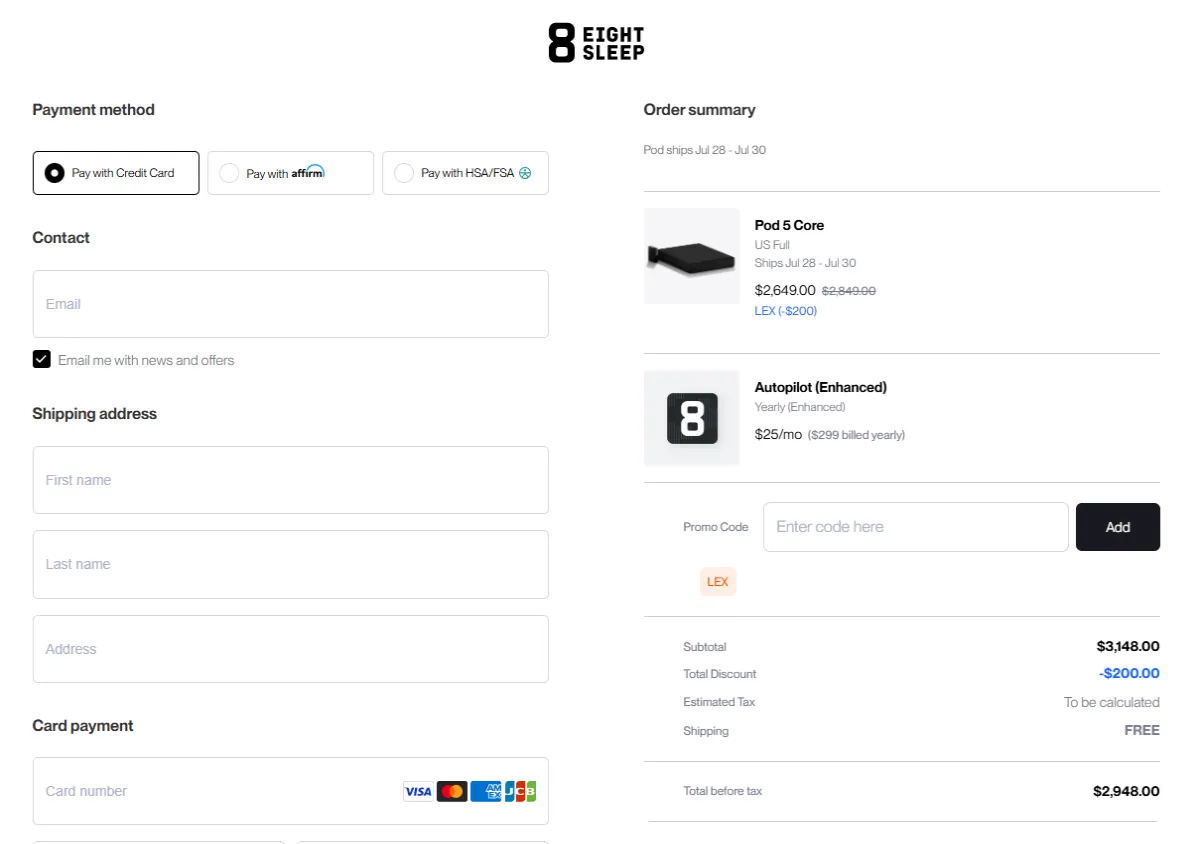
Task: Select Pay with HSA/FSA radio button
Action: [x=404, y=173]
